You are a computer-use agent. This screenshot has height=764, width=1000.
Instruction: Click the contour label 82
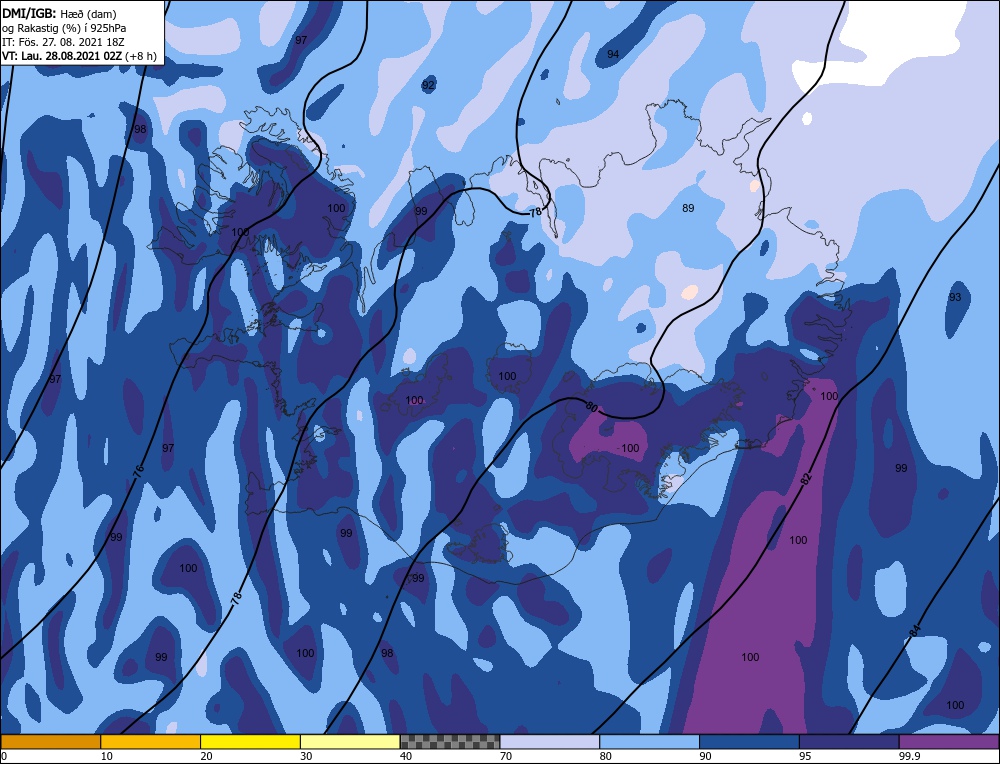pyautogui.click(x=807, y=481)
